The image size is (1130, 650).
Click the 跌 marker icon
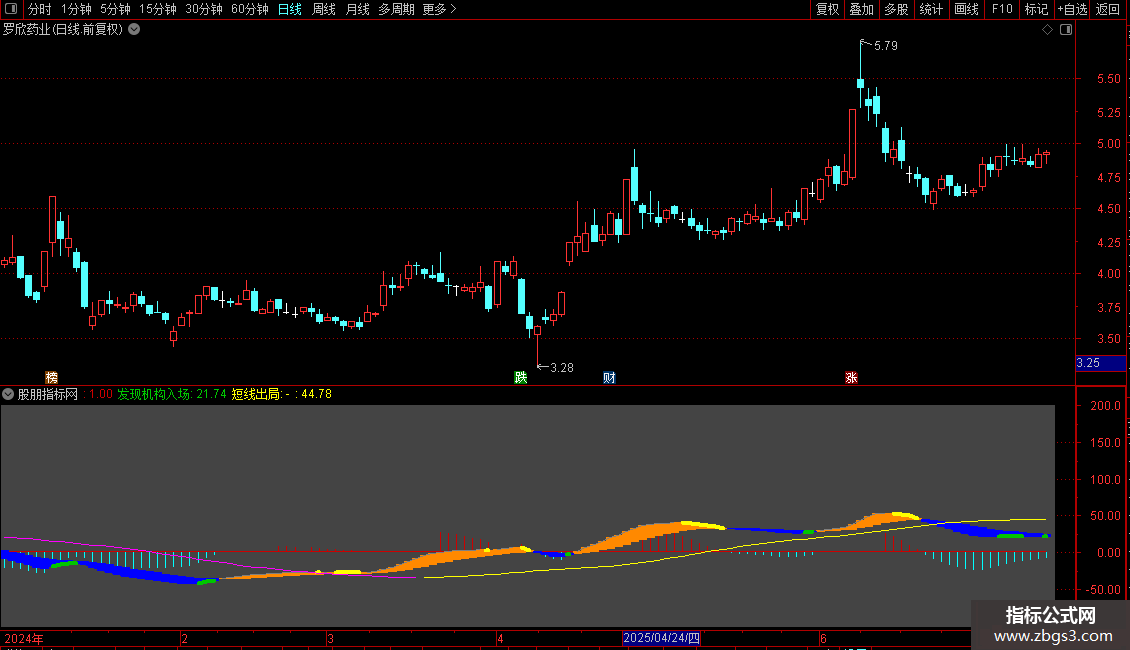520,378
